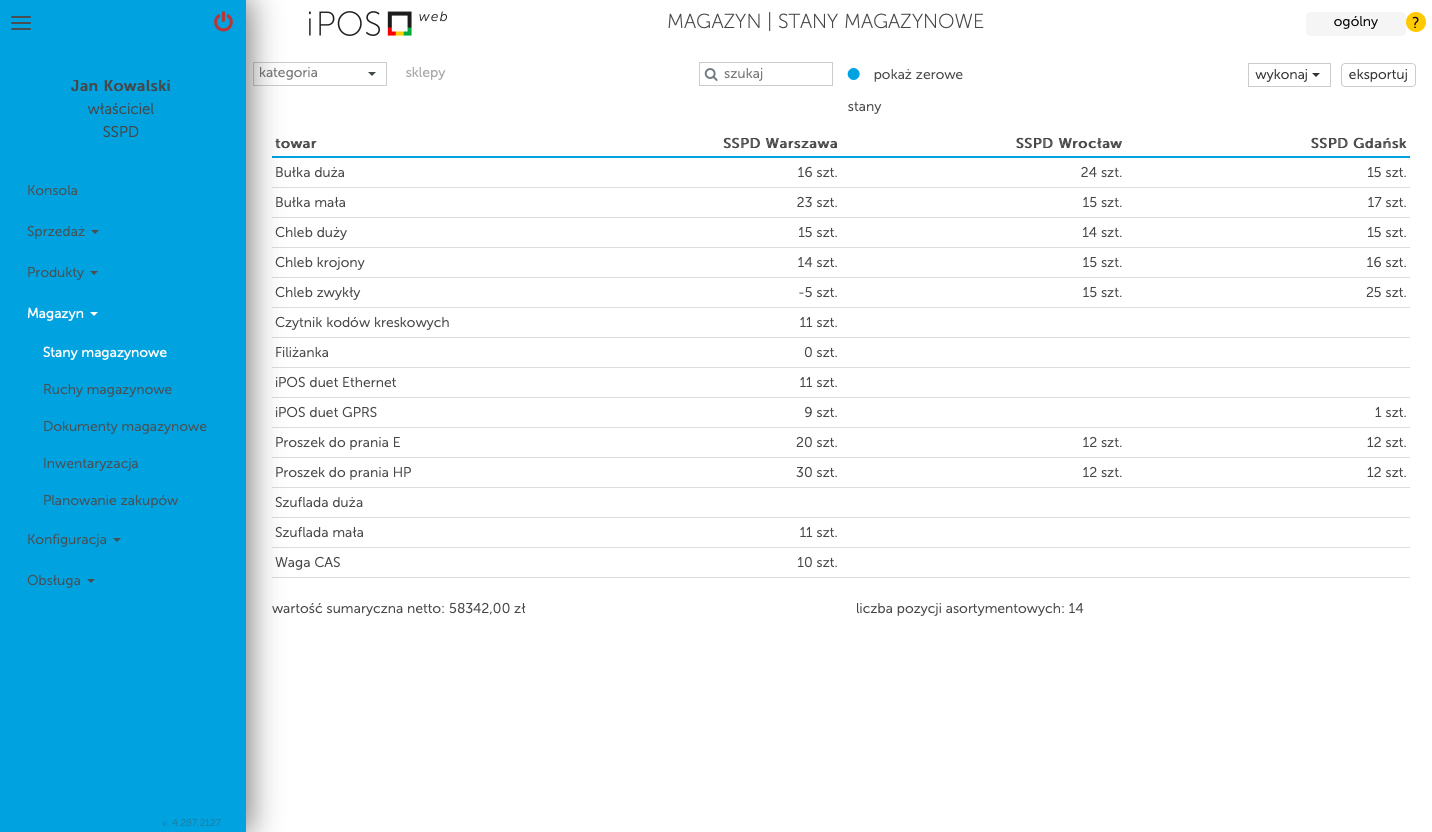The height and width of the screenshot is (832, 1432).
Task: Open the wykonaj dropdown menu
Action: pos(1288,75)
